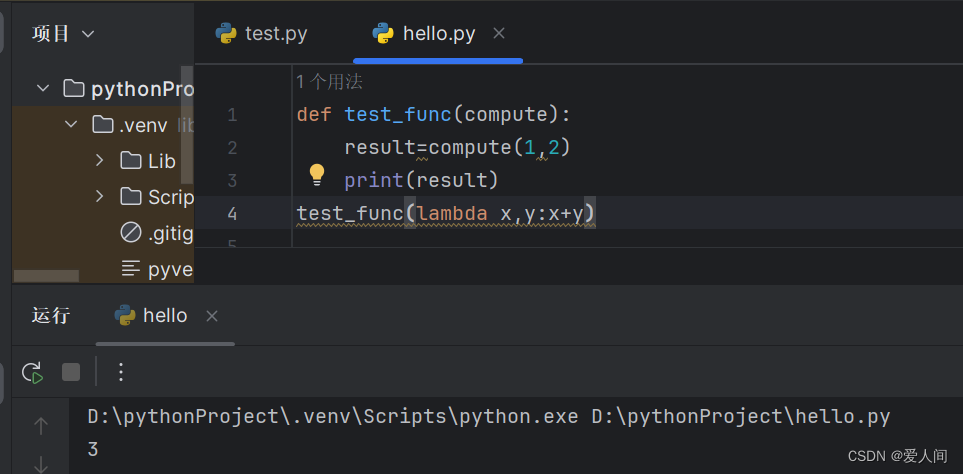Expand the Lib folder
963x474 pixels.
click(x=99, y=161)
